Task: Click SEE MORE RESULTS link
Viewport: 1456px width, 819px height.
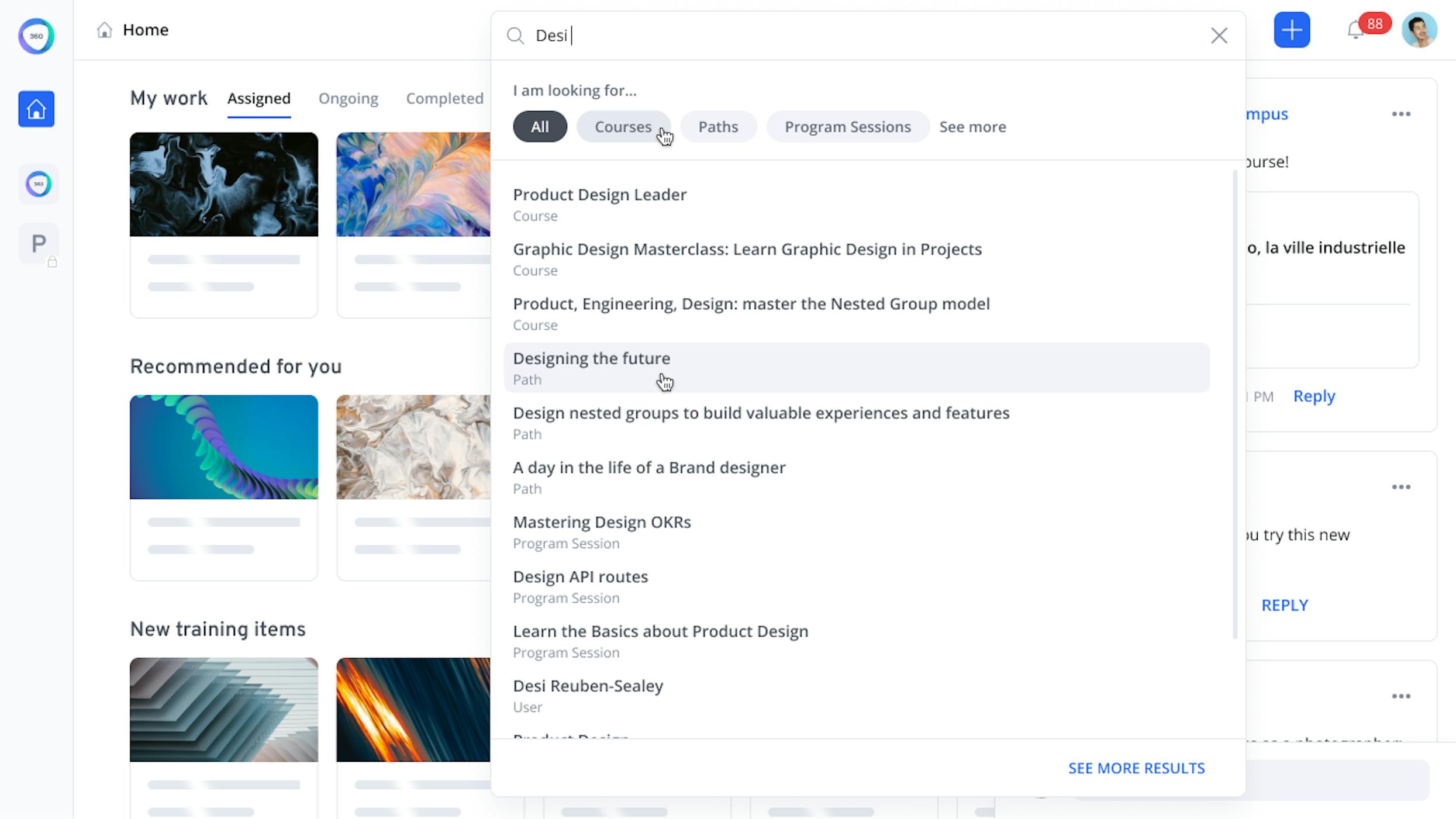Action: click(x=1136, y=768)
